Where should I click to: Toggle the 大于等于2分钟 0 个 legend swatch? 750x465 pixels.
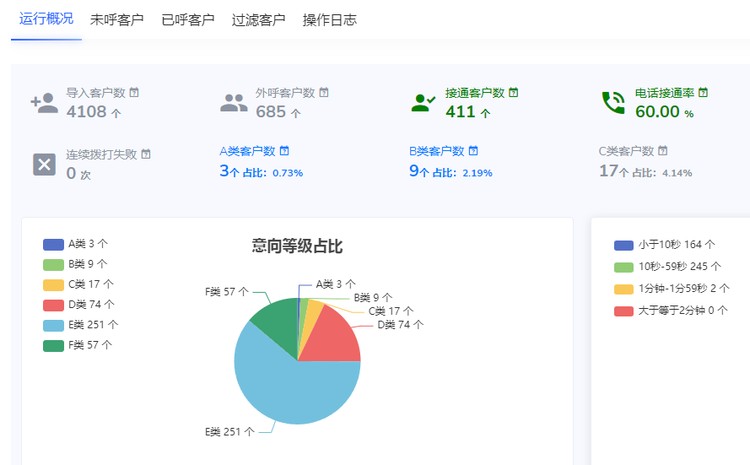click(x=624, y=311)
